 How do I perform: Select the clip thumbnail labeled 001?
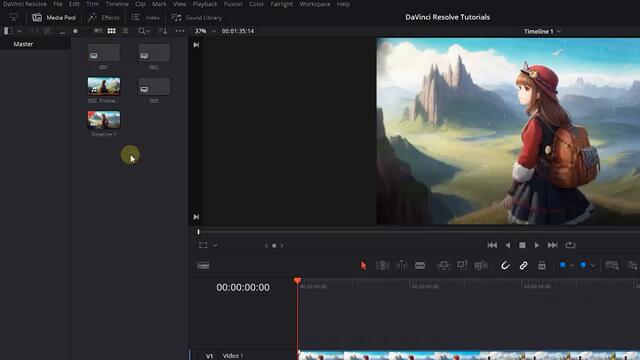coord(104,53)
